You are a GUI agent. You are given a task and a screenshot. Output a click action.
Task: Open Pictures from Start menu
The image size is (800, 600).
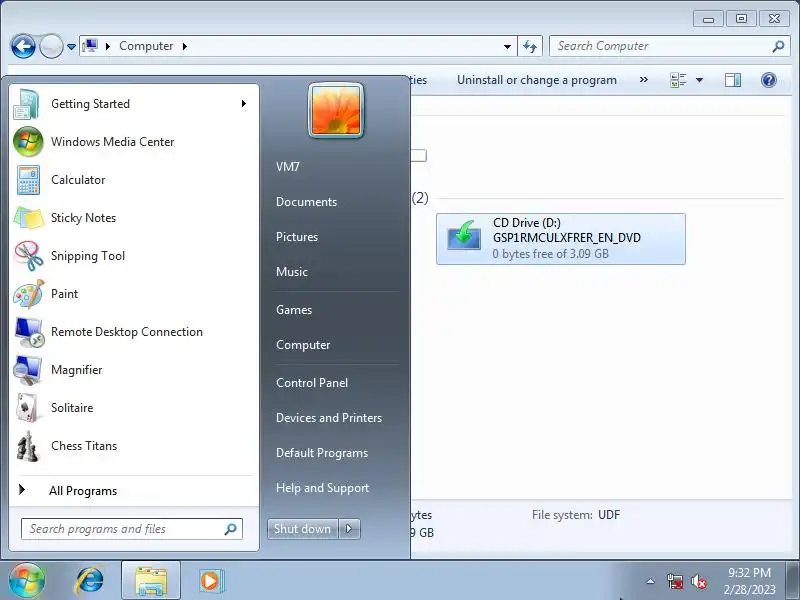(x=297, y=237)
